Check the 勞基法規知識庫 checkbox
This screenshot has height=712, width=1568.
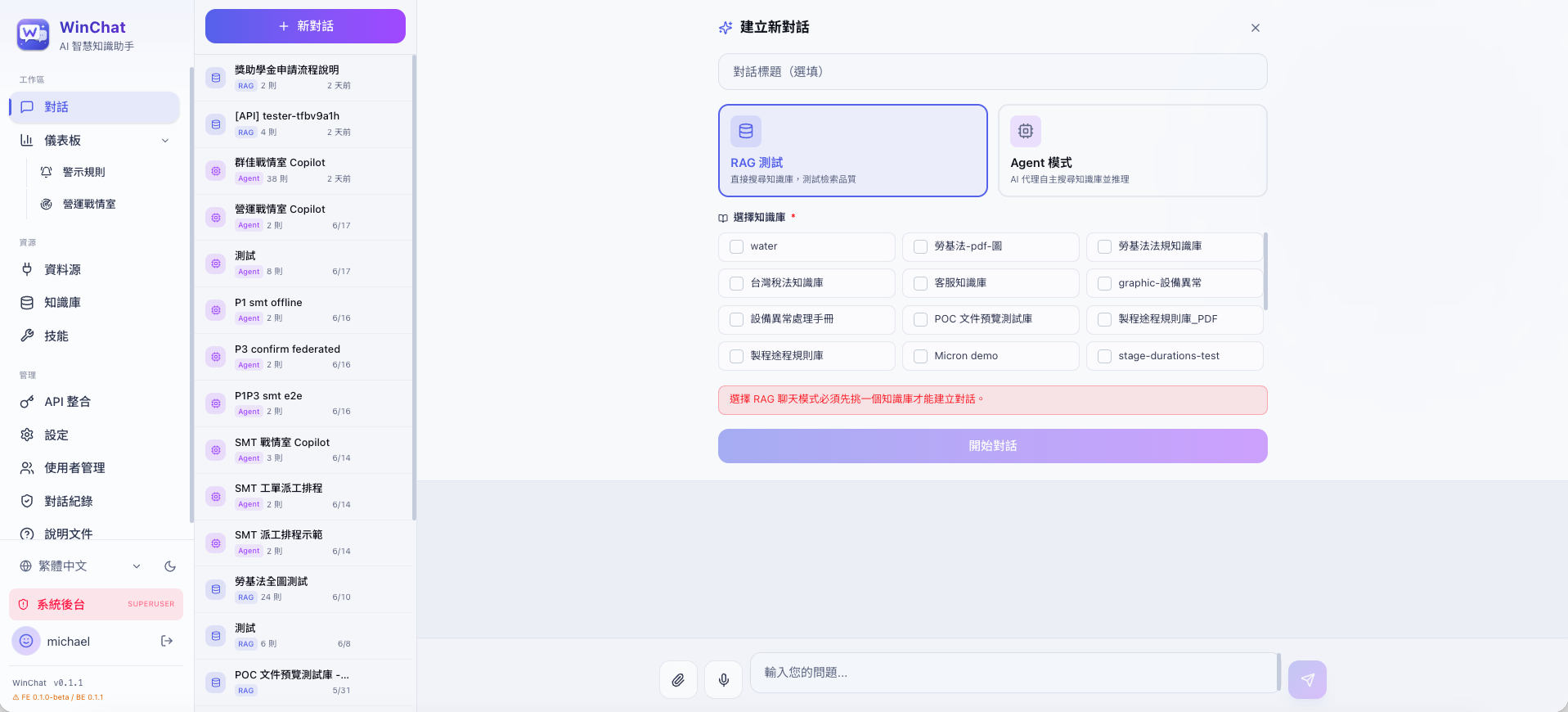[x=1104, y=246]
